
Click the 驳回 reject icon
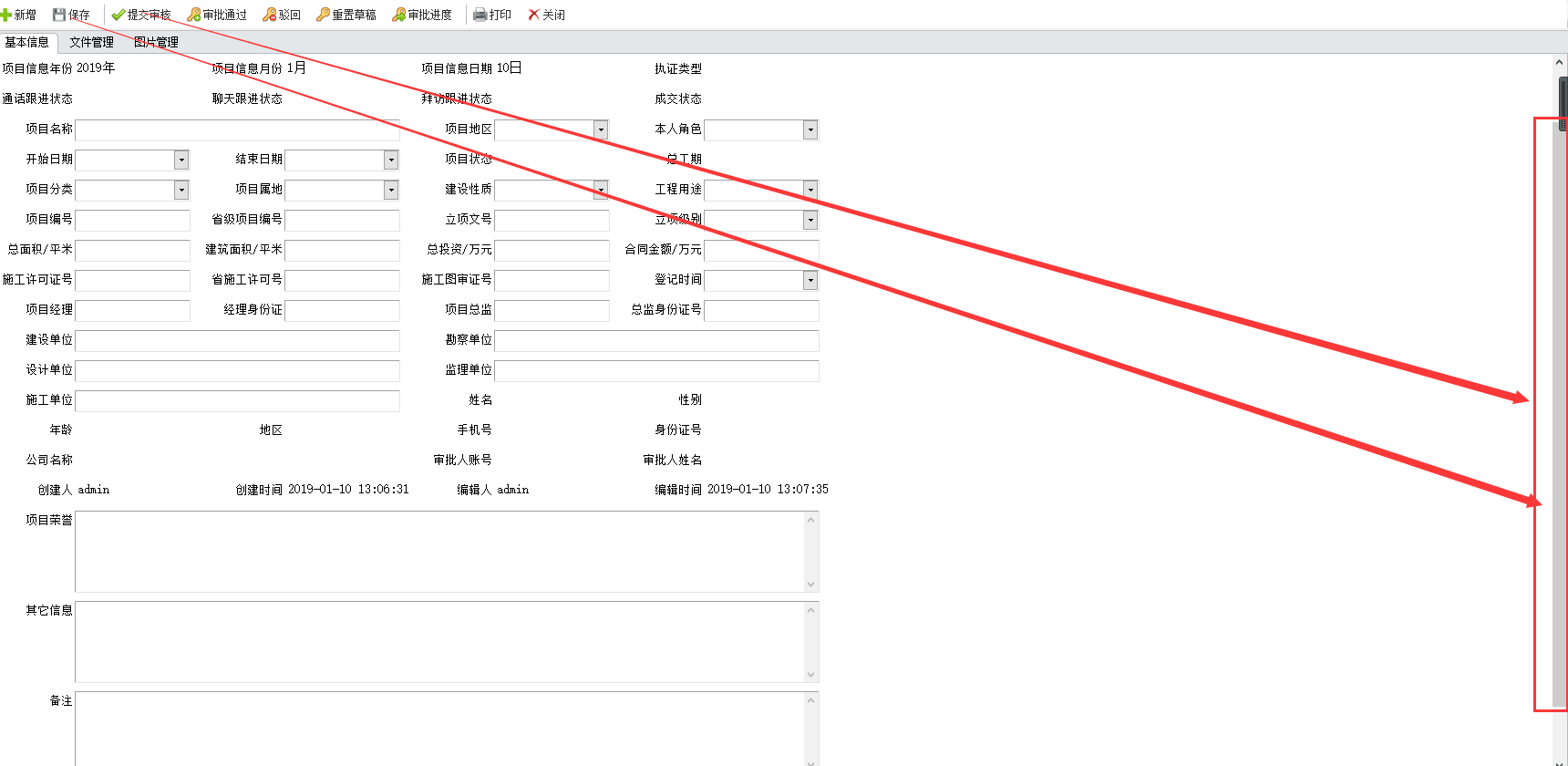click(x=270, y=15)
